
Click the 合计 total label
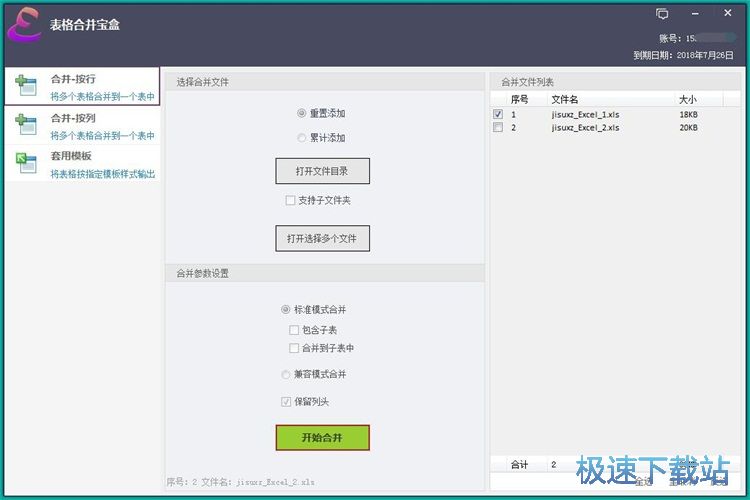[x=519, y=465]
